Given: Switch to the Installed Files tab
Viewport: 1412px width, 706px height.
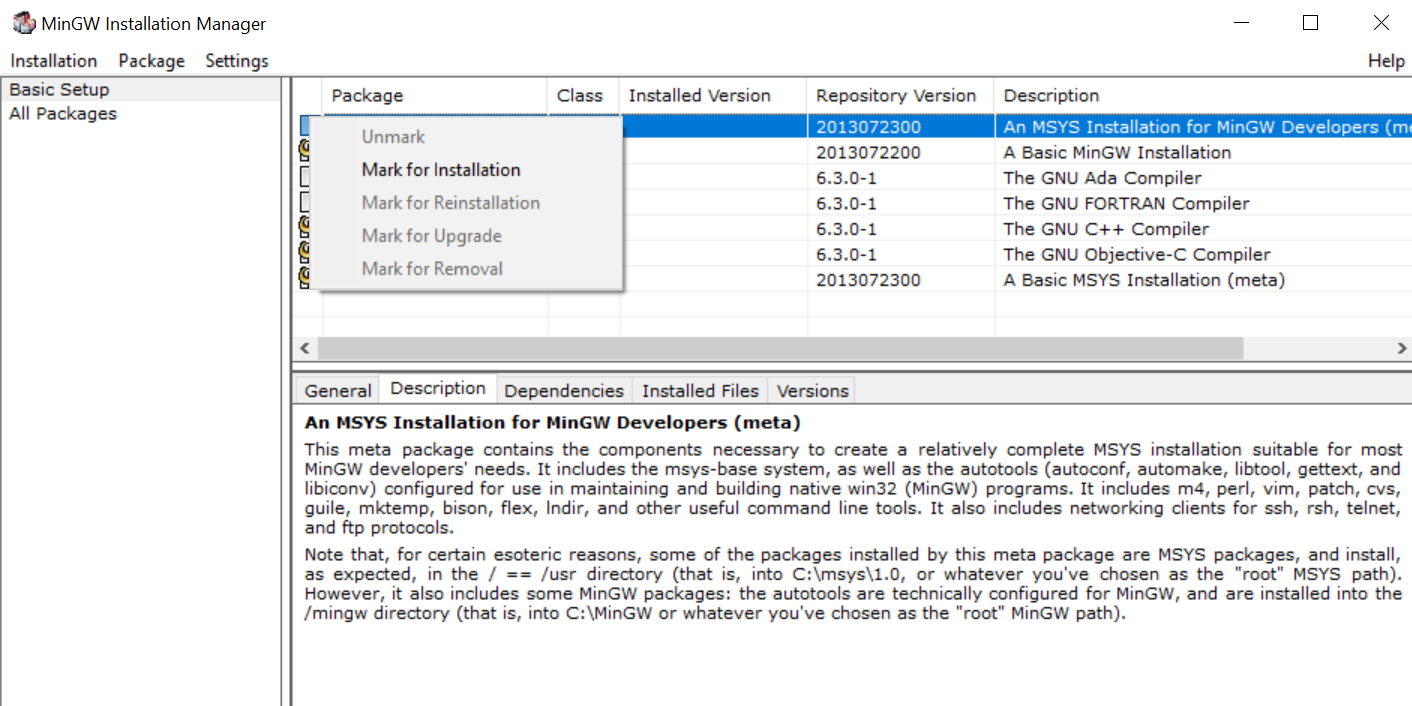Looking at the screenshot, I should [700, 391].
